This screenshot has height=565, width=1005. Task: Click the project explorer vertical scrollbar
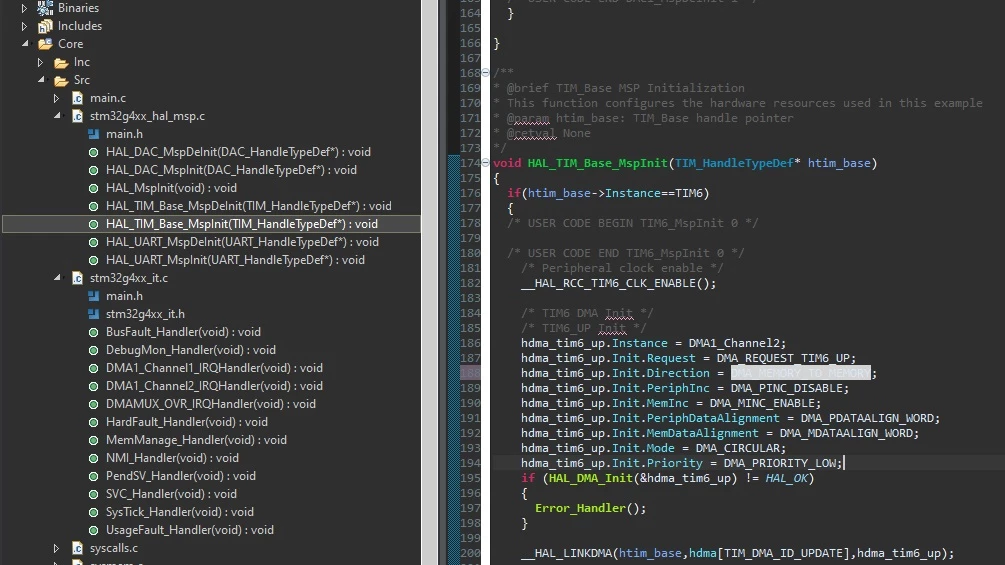click(429, 282)
